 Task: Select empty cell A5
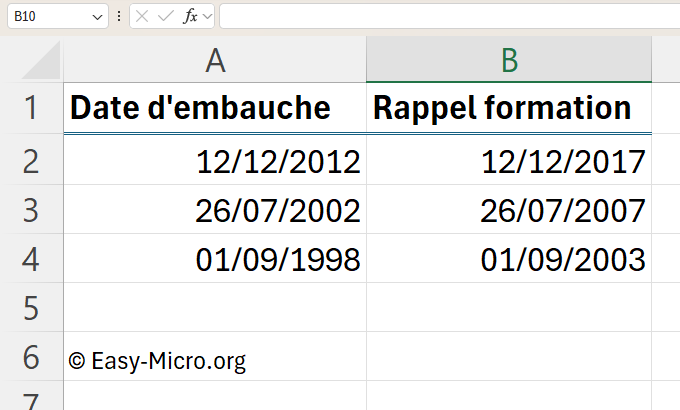215,308
